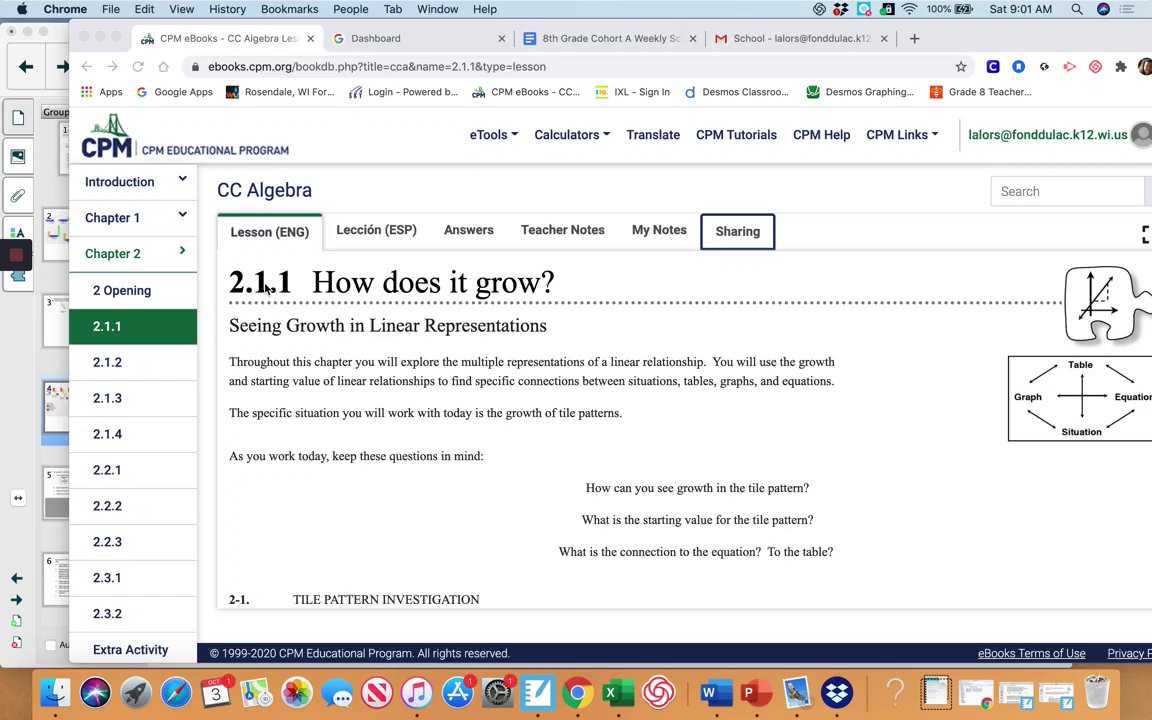Go to the browser home page
Screen dimensions: 1152x720
click(x=163, y=66)
